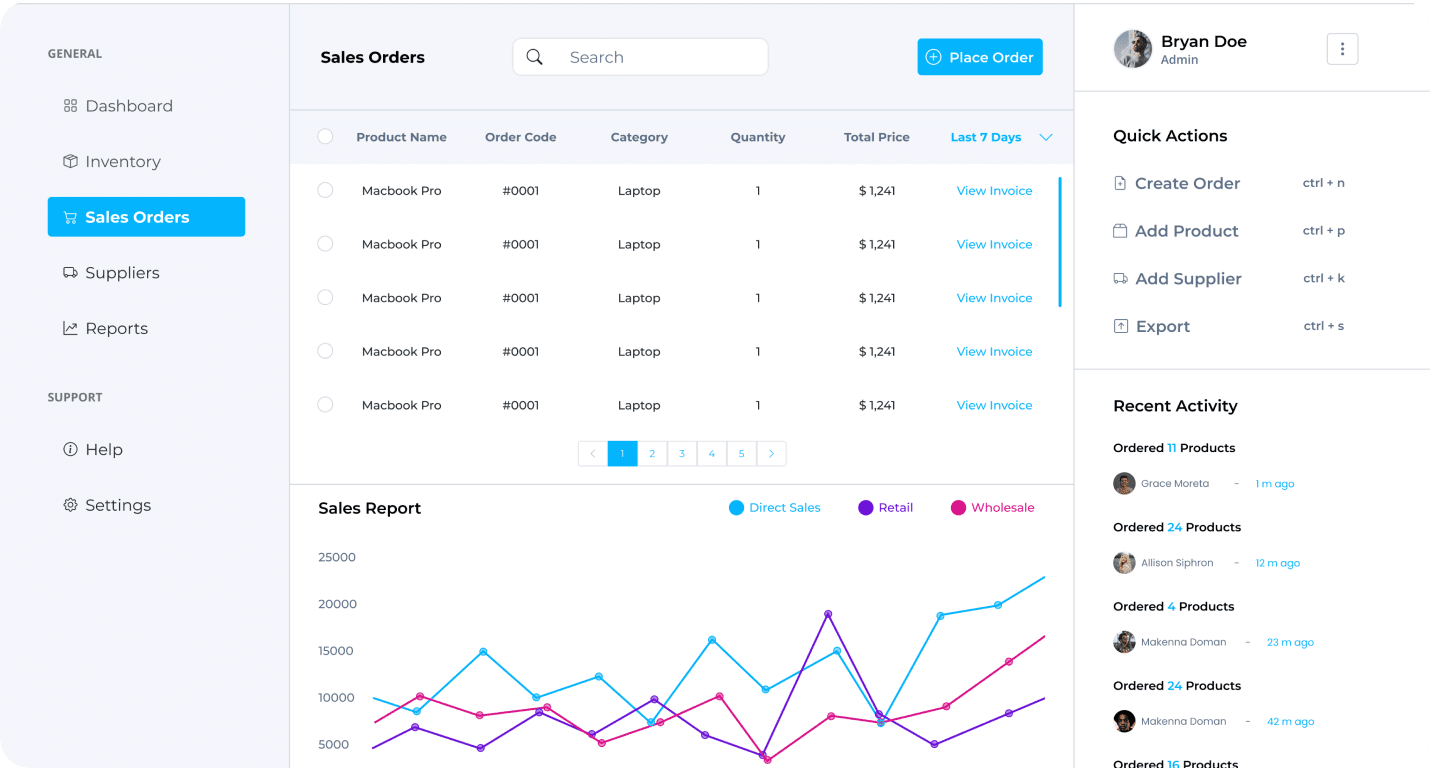Toggle the select-all checkbox in table header
The width and height of the screenshot is (1430, 768).
[325, 137]
